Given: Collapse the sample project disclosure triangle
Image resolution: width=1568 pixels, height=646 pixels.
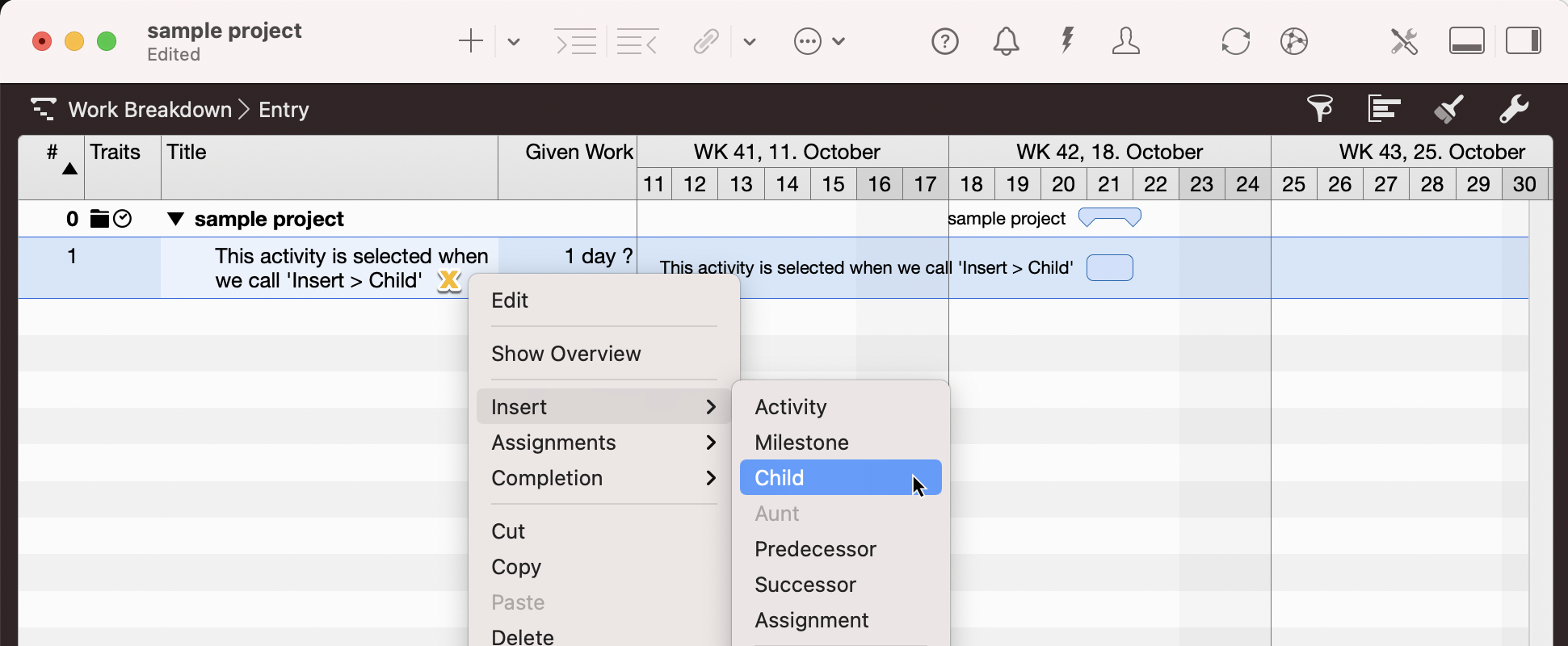Looking at the screenshot, I should [x=175, y=219].
